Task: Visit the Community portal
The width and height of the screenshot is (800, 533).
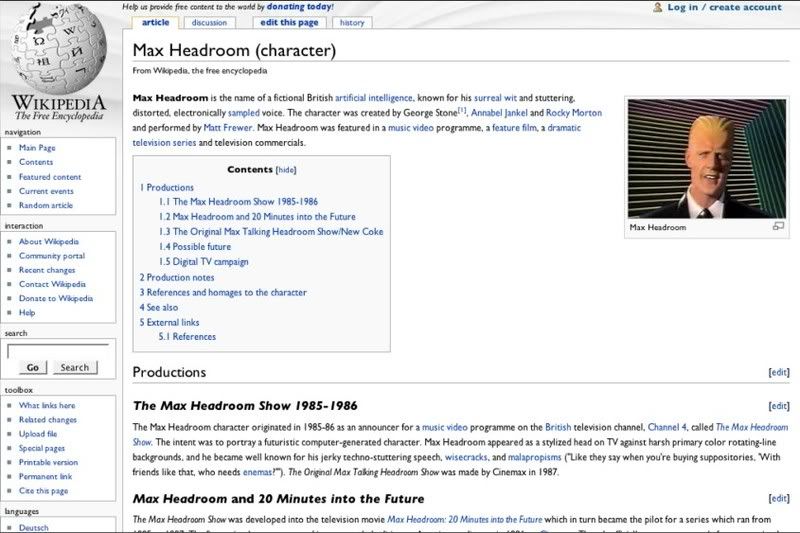Action: [x=52, y=256]
